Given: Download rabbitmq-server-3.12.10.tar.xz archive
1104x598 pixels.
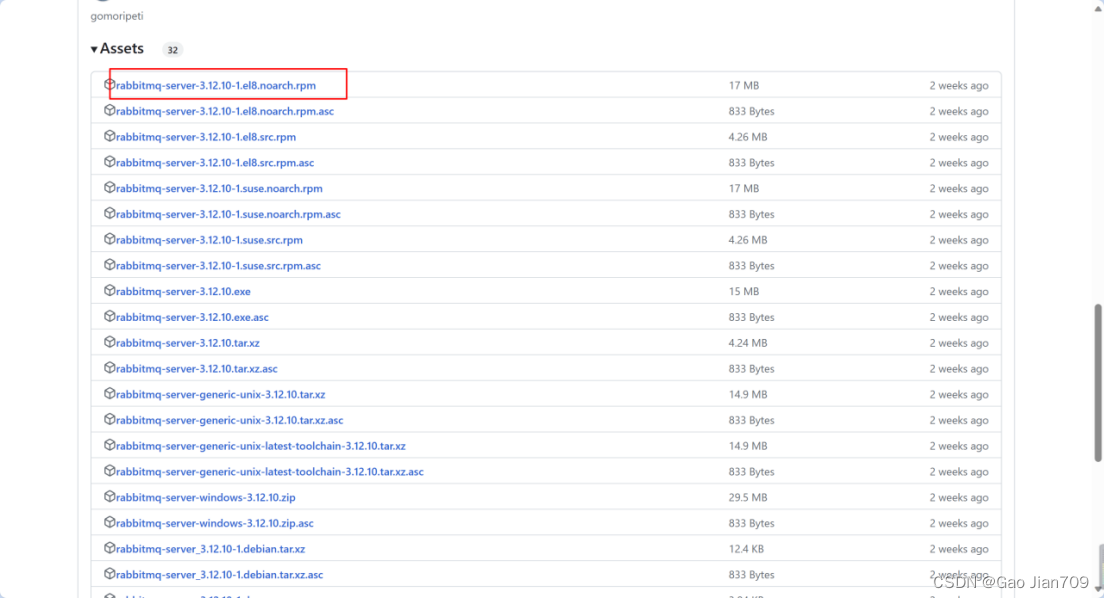Looking at the screenshot, I should [187, 343].
